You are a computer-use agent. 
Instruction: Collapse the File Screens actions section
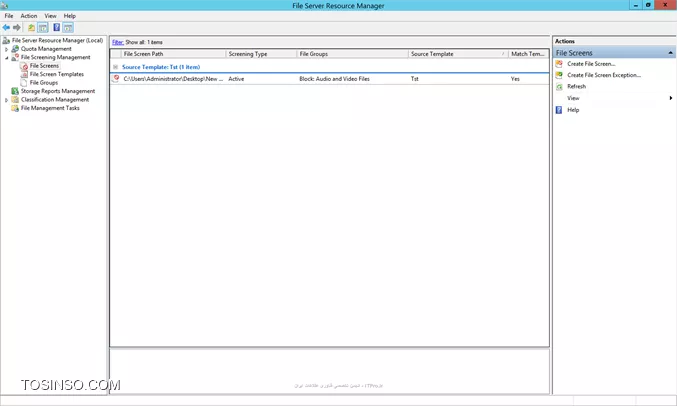[670, 53]
